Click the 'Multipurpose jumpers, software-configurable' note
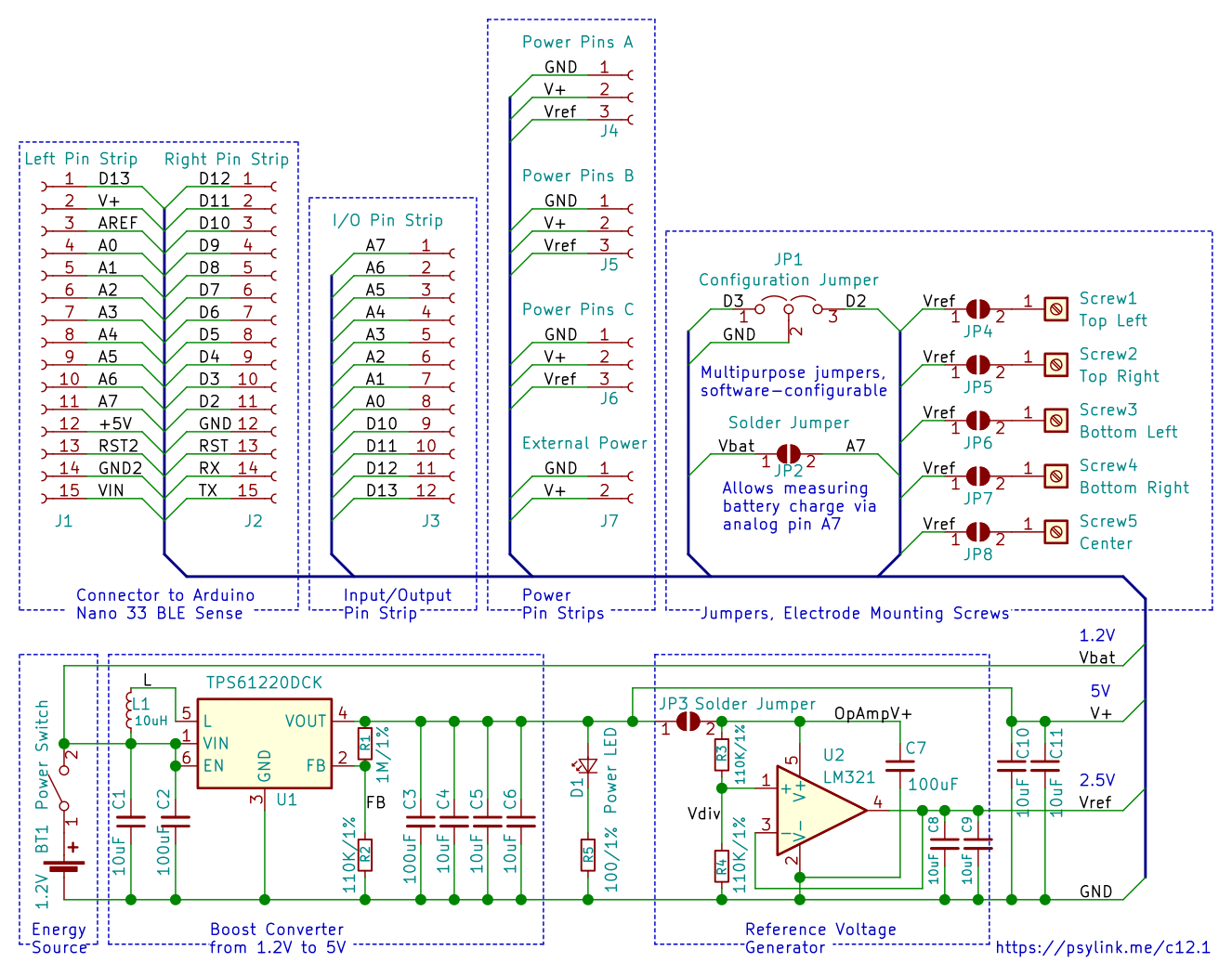This screenshot has height=976, width=1232. coord(793,382)
